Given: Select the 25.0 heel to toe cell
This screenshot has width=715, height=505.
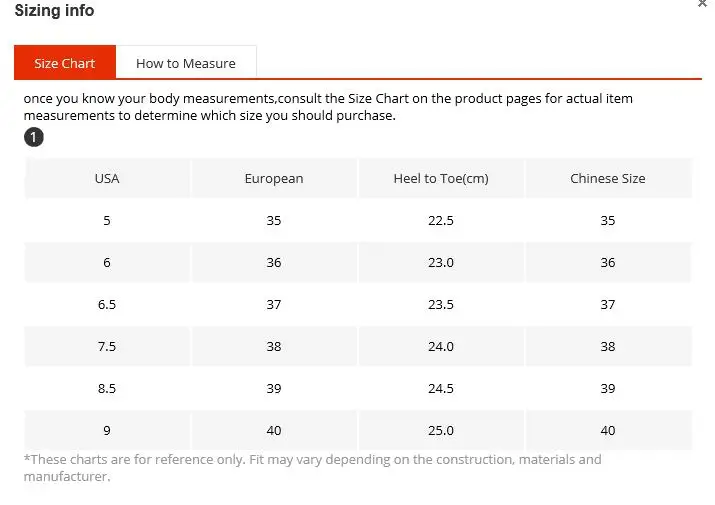Looking at the screenshot, I should click(441, 430).
